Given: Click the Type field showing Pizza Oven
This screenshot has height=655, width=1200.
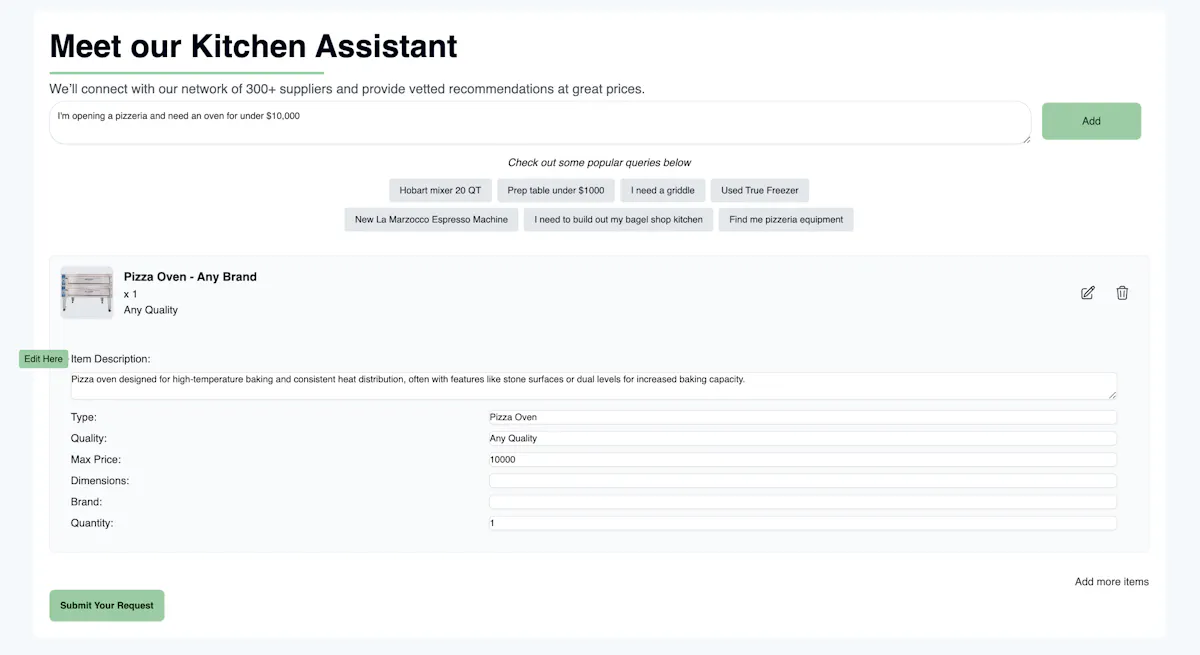Looking at the screenshot, I should pyautogui.click(x=803, y=417).
